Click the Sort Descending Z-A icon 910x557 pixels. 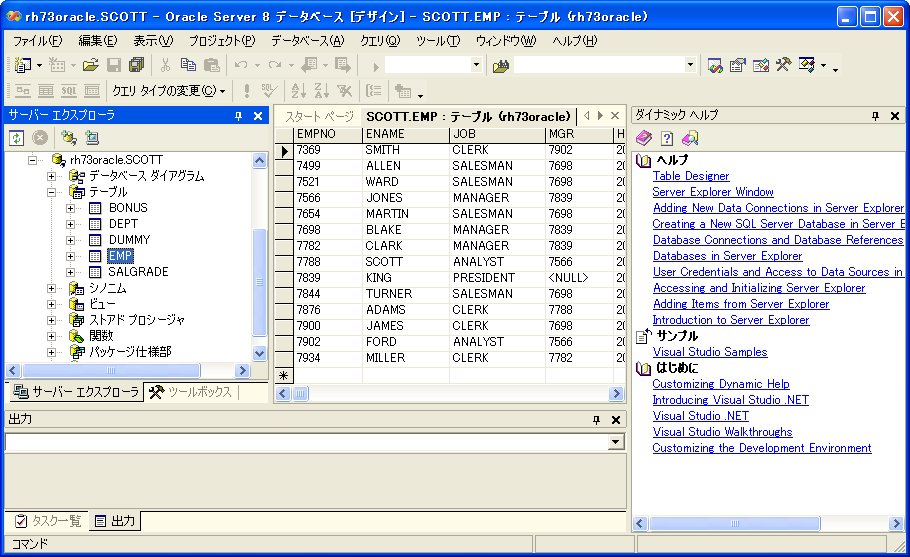[321, 91]
